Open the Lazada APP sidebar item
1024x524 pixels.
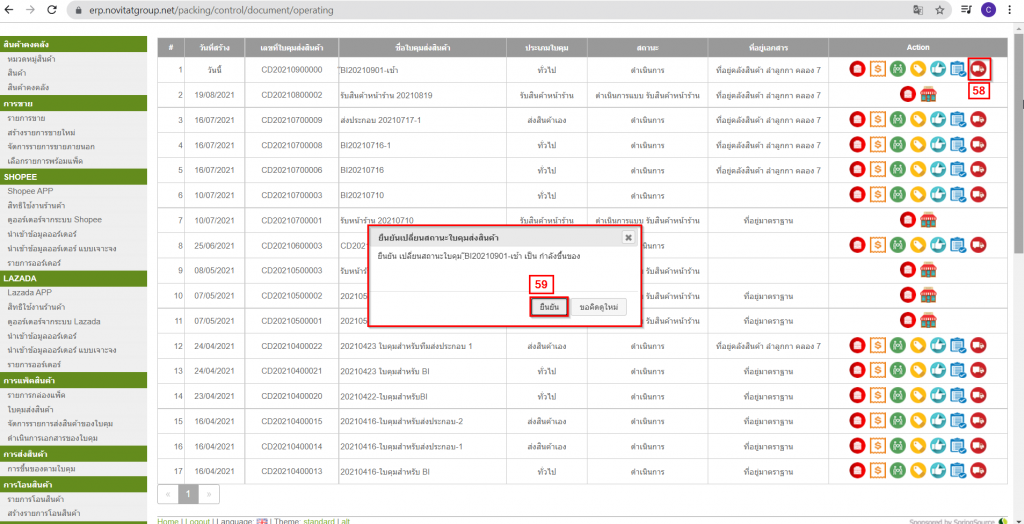[x=30, y=292]
